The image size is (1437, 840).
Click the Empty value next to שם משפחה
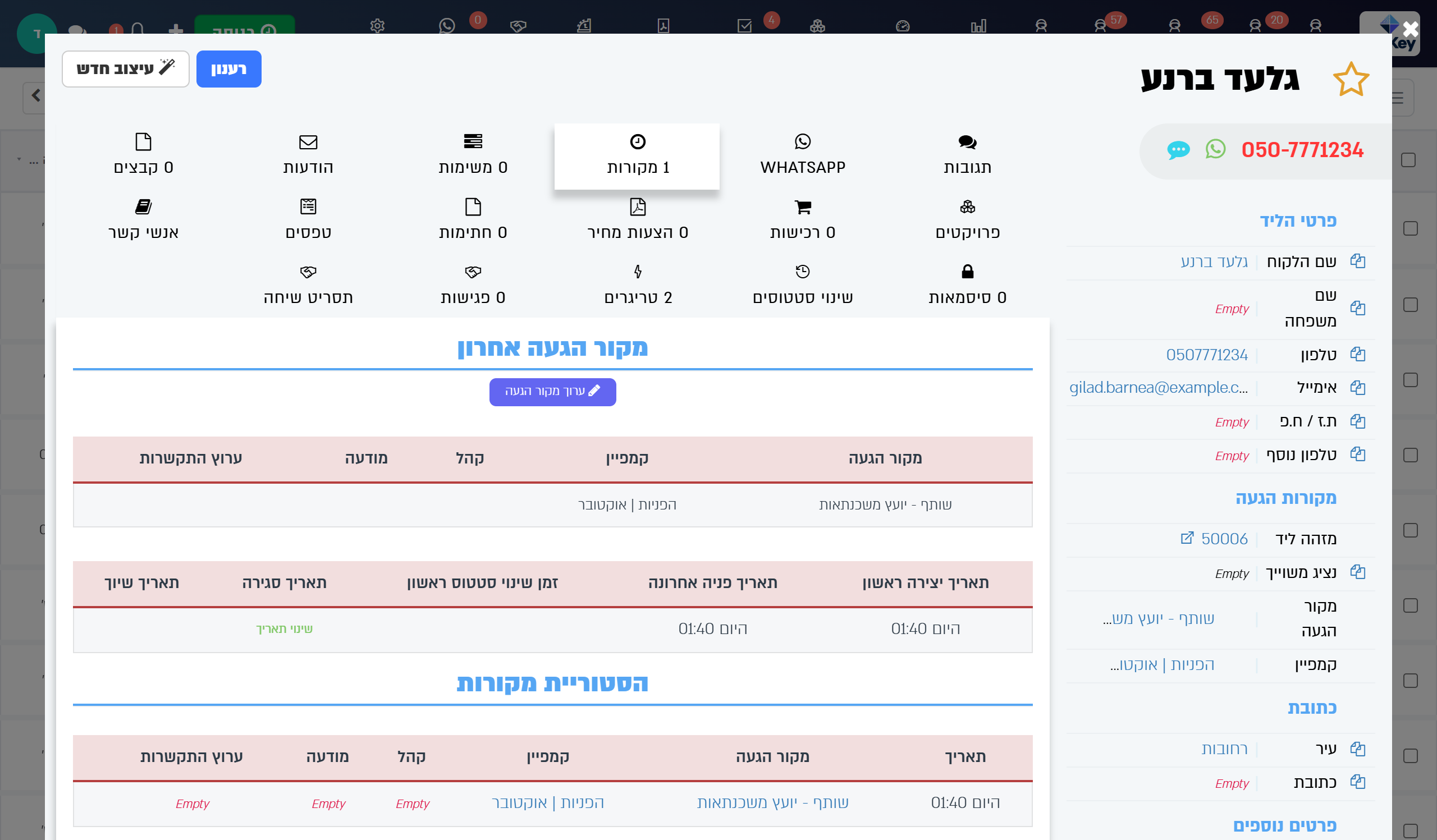pyautogui.click(x=1231, y=309)
